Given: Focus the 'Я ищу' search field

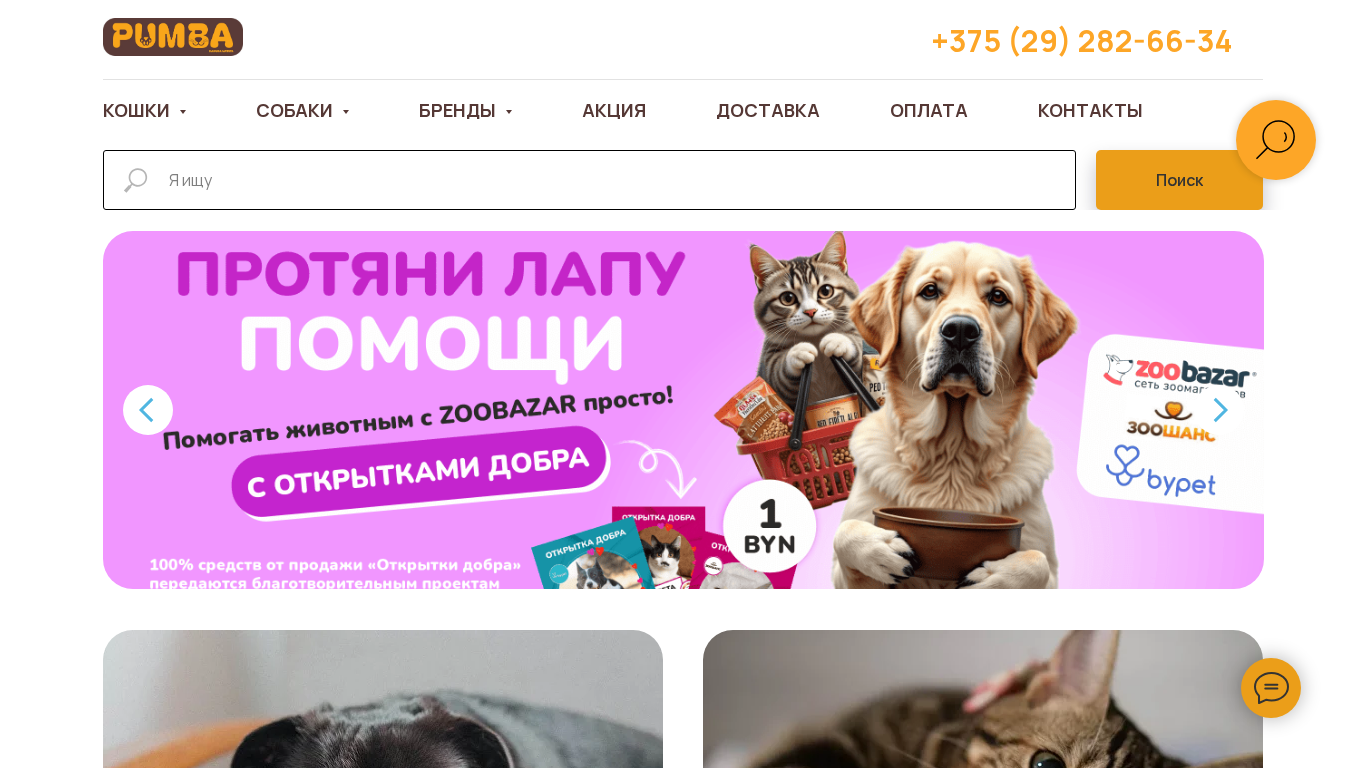Looking at the screenshot, I should (589, 180).
